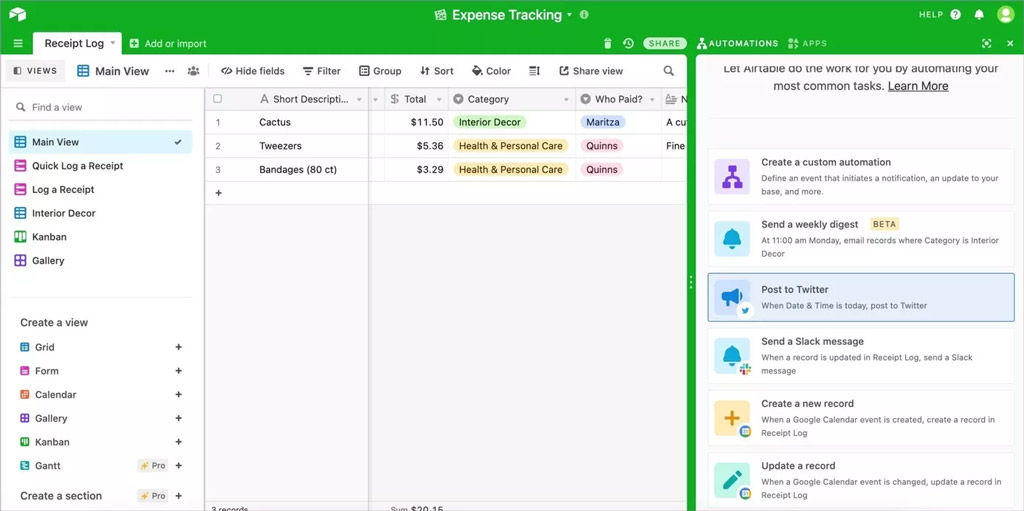Image resolution: width=1024 pixels, height=511 pixels.
Task: Click the SHARE button
Action: pyautogui.click(x=665, y=44)
